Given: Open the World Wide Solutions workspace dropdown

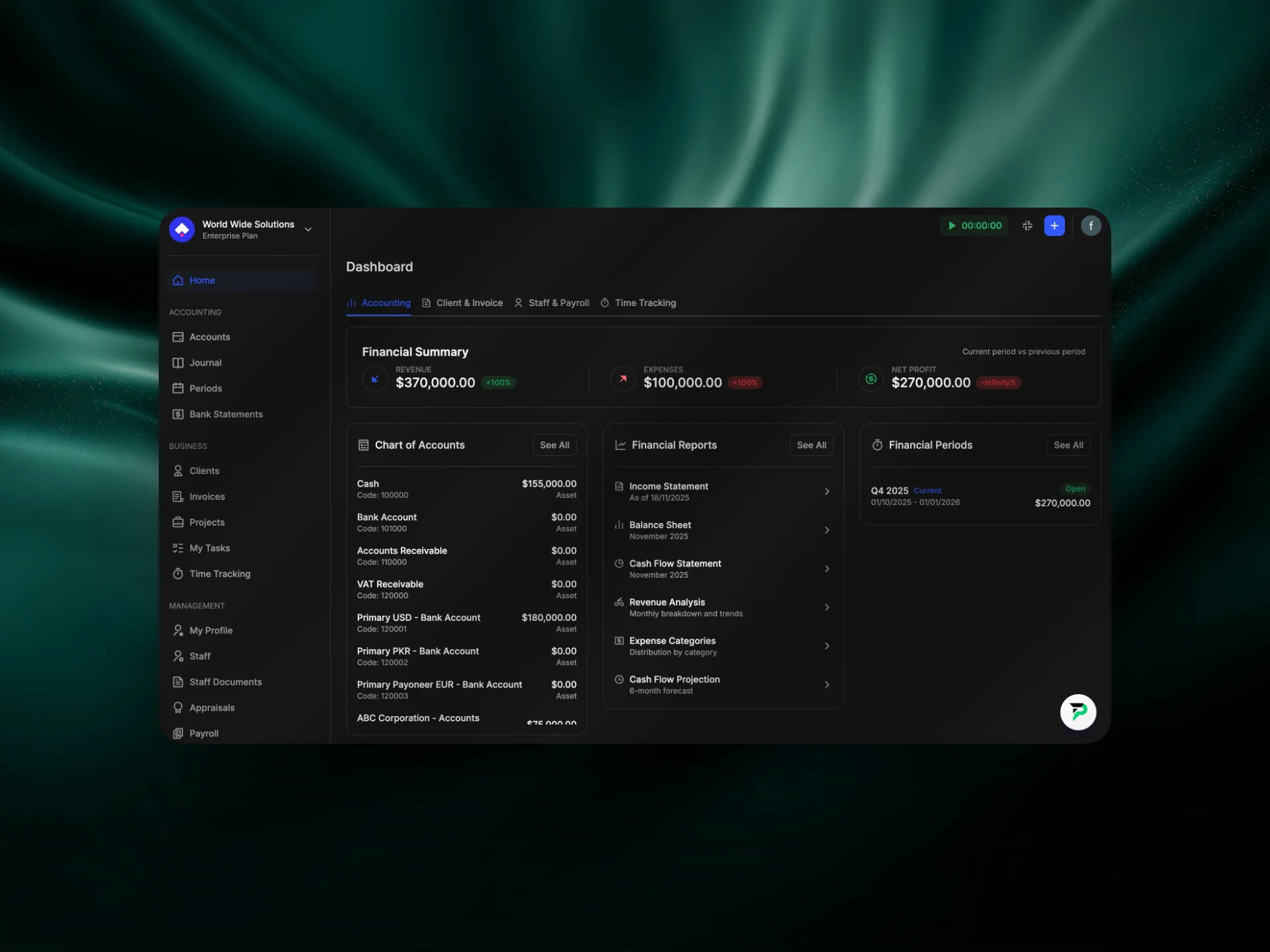Looking at the screenshot, I should 308,229.
